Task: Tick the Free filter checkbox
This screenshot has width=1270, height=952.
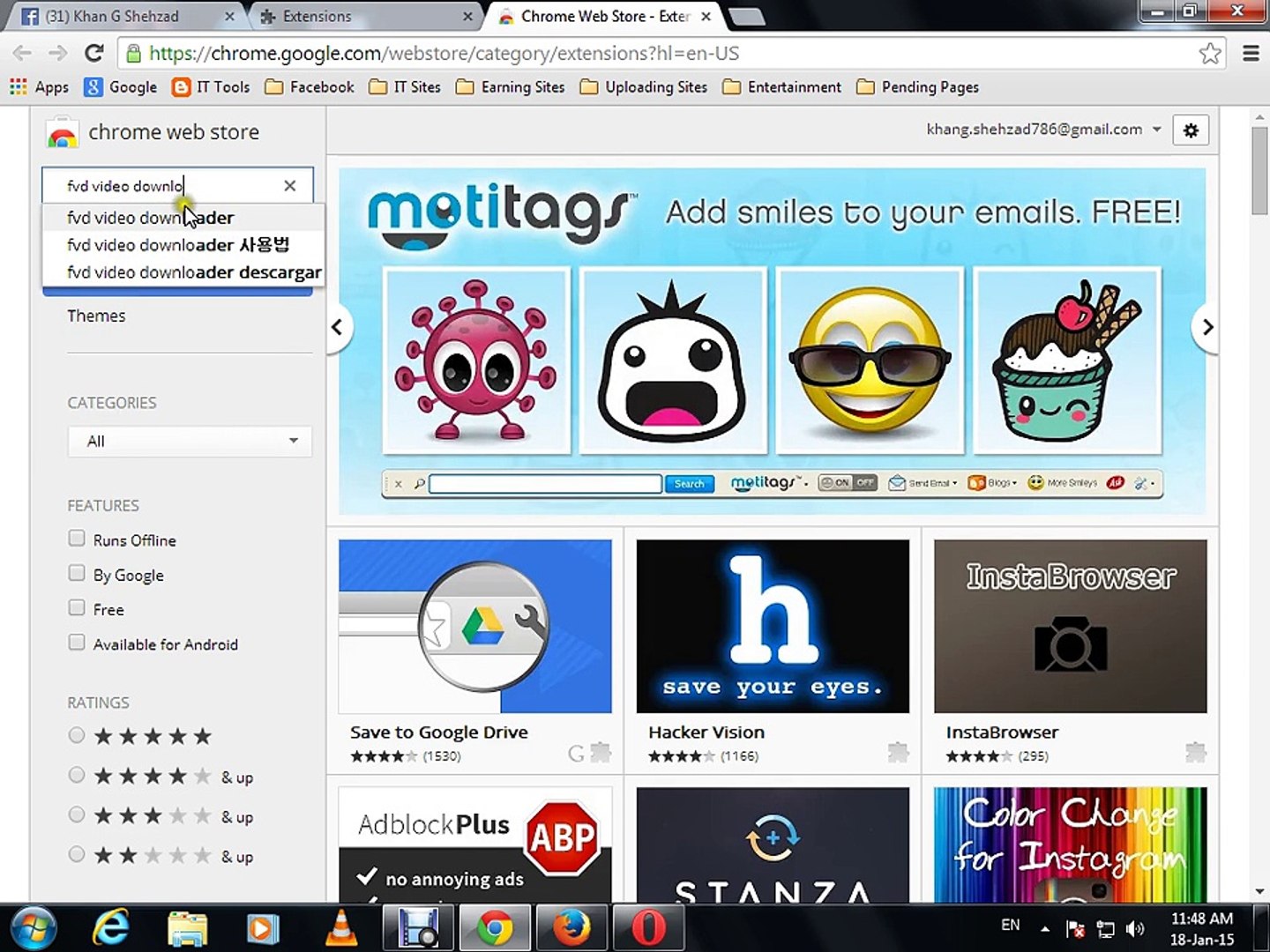Action: (77, 608)
